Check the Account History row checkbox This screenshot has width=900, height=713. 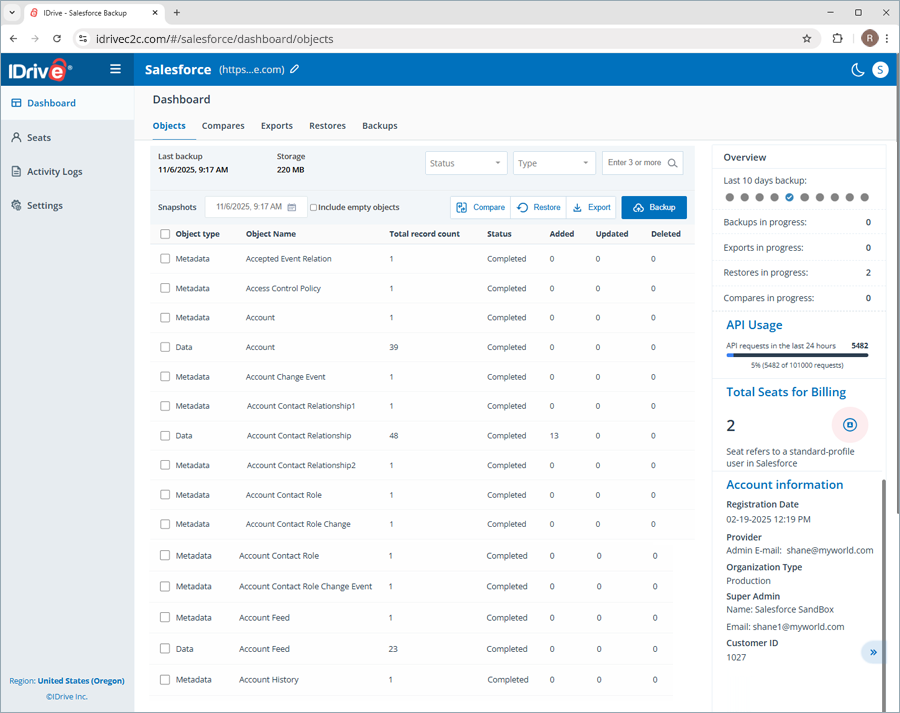[x=165, y=680]
